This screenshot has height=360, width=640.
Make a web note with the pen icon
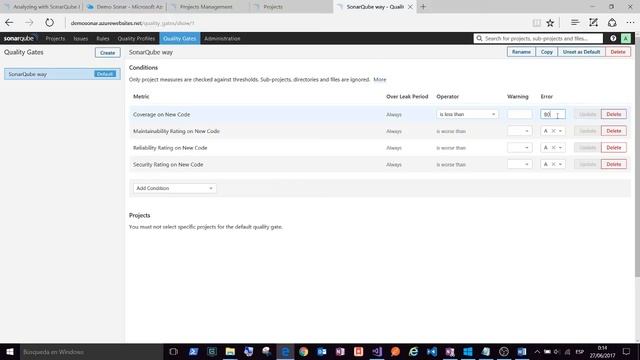(x=593, y=23)
